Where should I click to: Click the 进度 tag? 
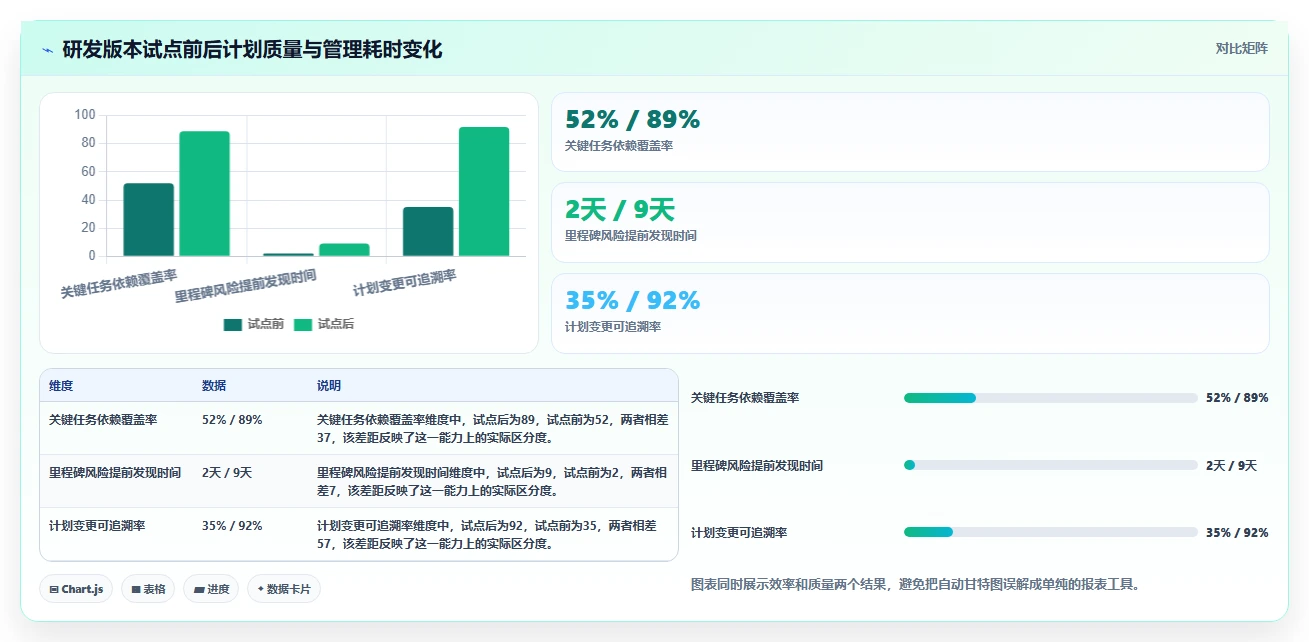(211, 589)
